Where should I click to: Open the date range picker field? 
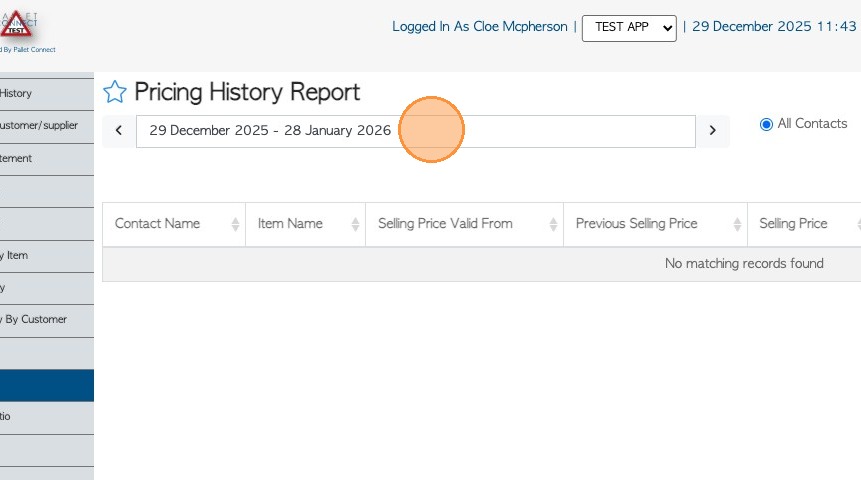[x=415, y=131]
